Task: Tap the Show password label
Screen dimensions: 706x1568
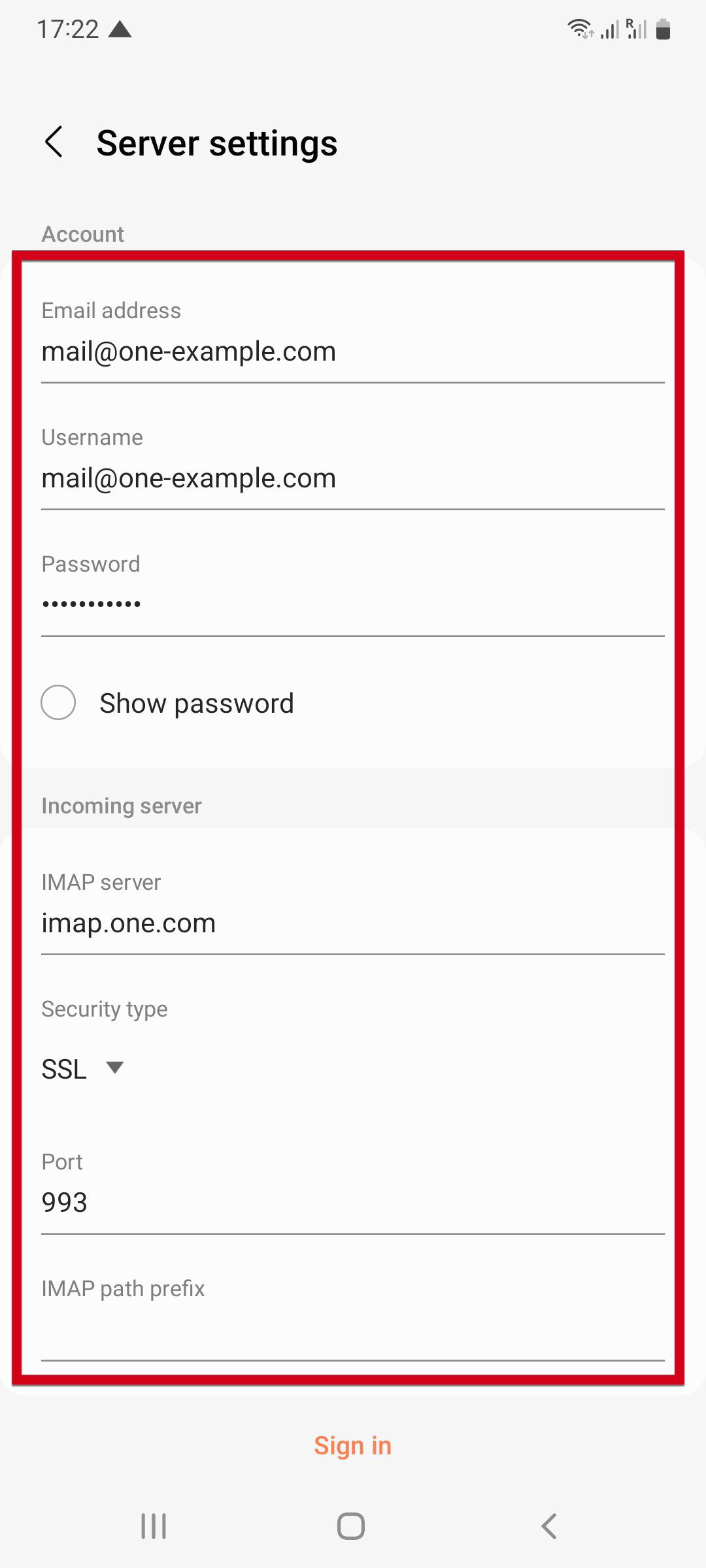Action: (196, 703)
